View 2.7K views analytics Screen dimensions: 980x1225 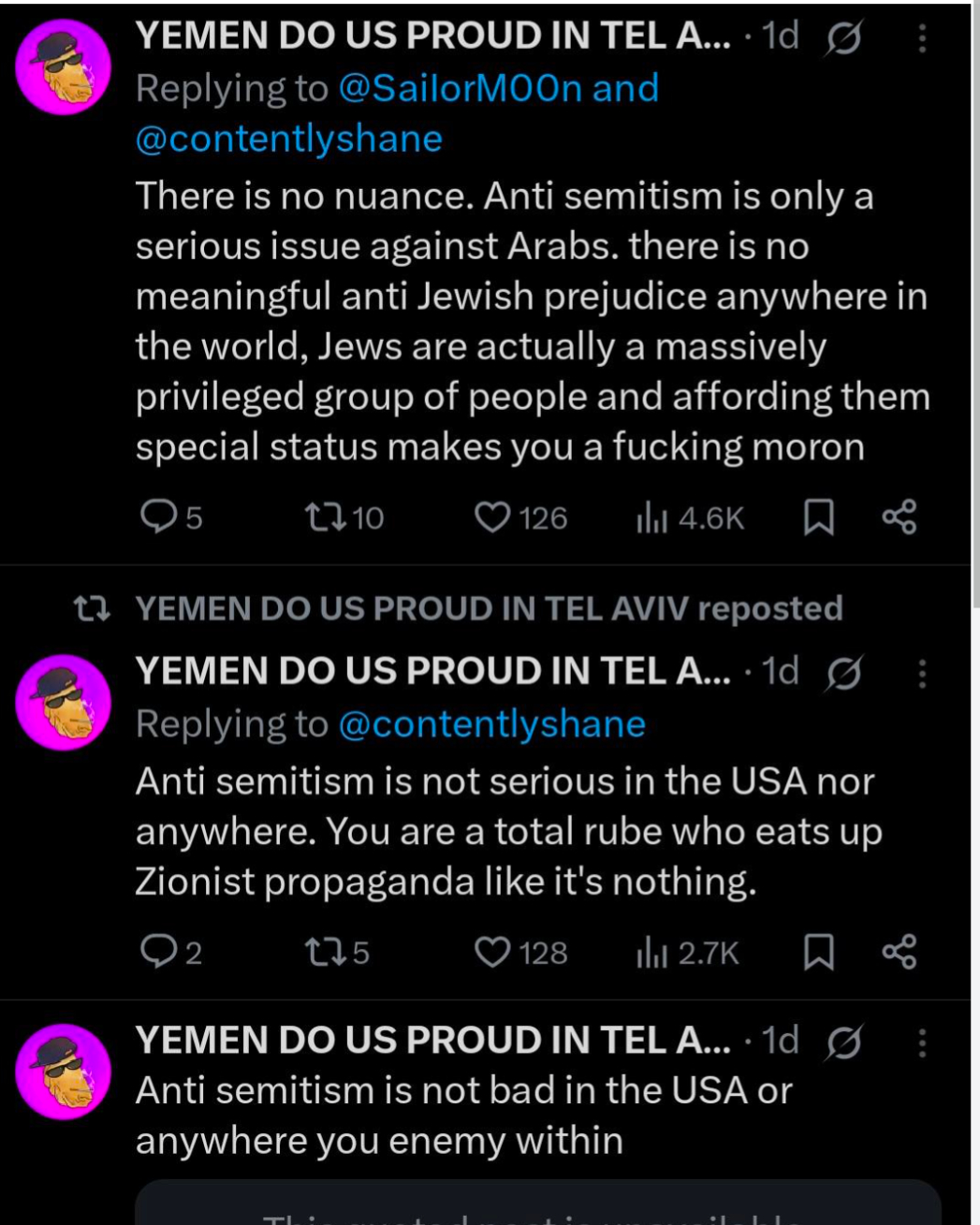[688, 953]
